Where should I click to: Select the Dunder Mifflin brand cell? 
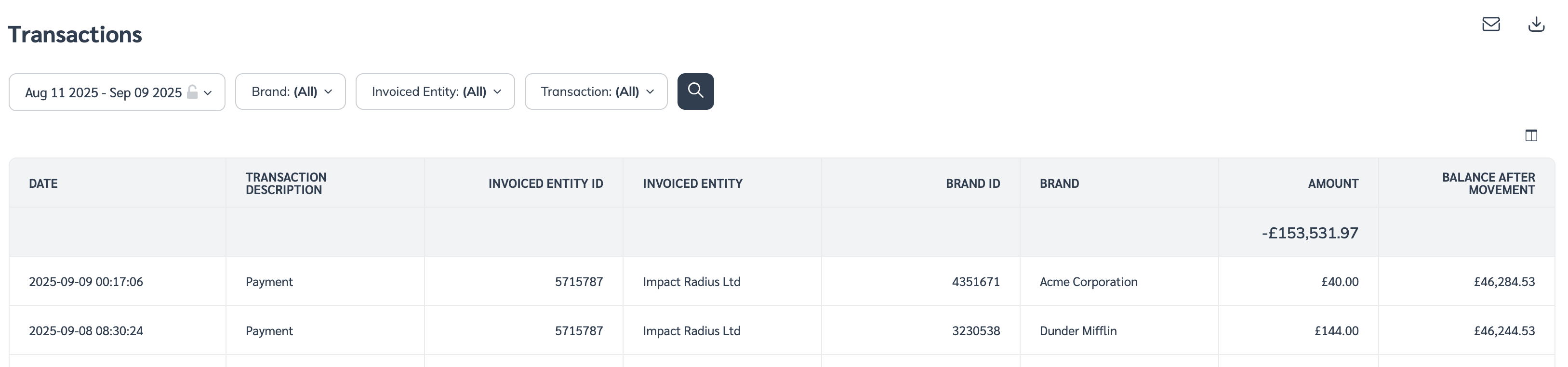1078,331
